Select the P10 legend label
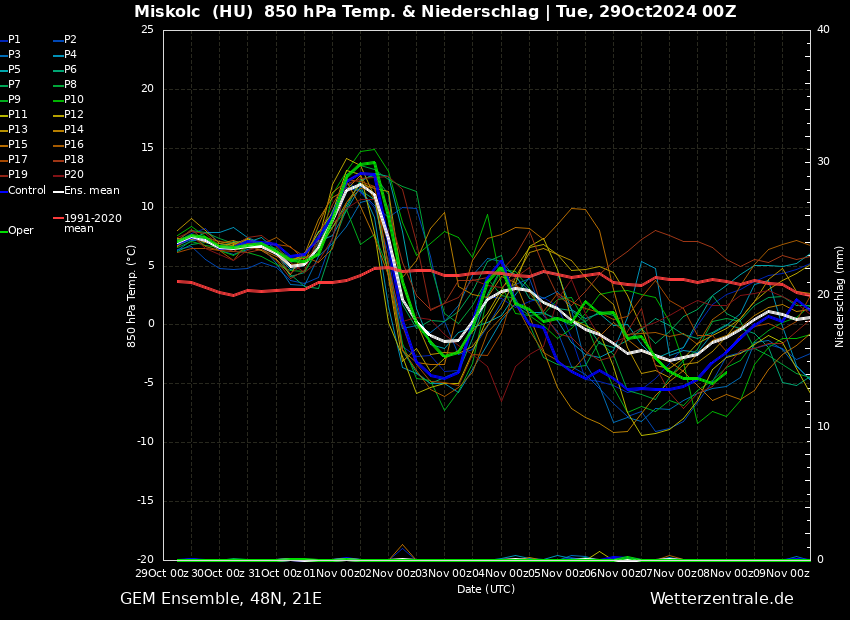This screenshot has height=620, width=850. (73, 100)
